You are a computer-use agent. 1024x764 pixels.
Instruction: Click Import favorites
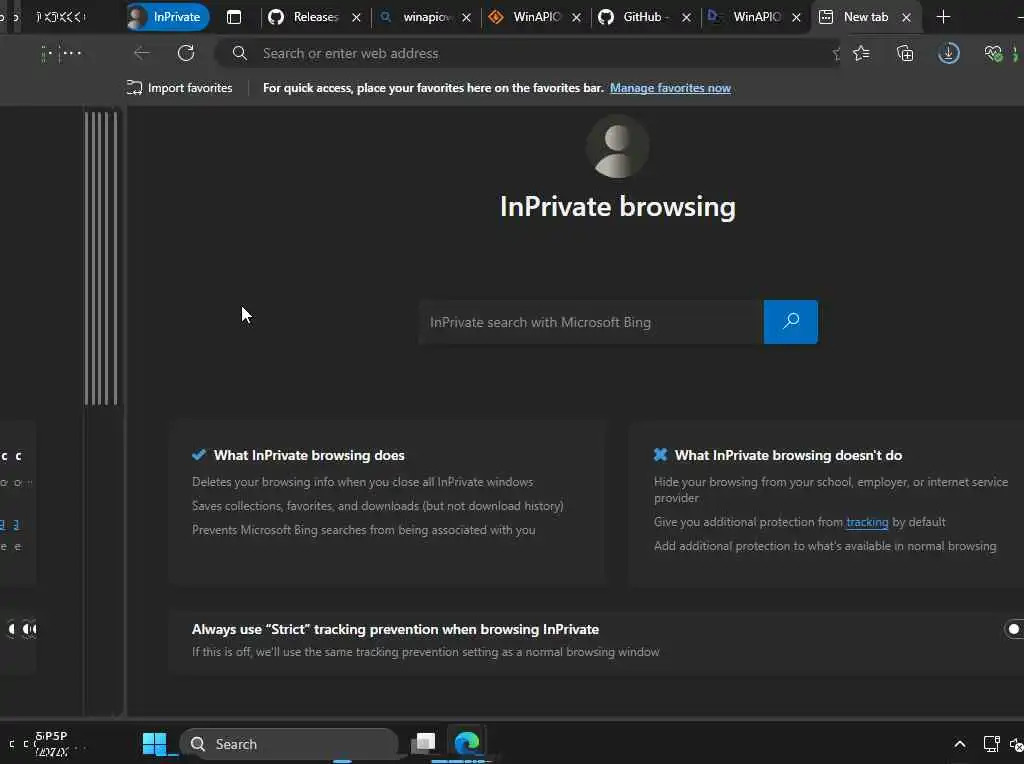coord(180,88)
